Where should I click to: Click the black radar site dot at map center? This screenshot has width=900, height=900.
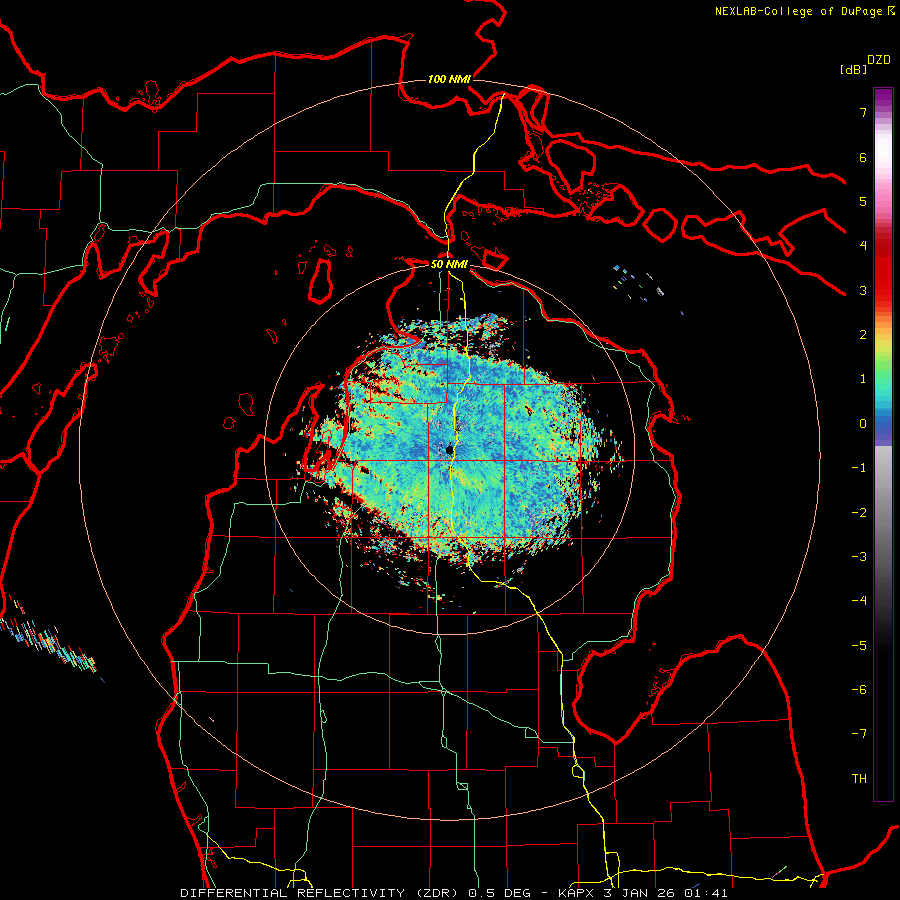point(450,451)
